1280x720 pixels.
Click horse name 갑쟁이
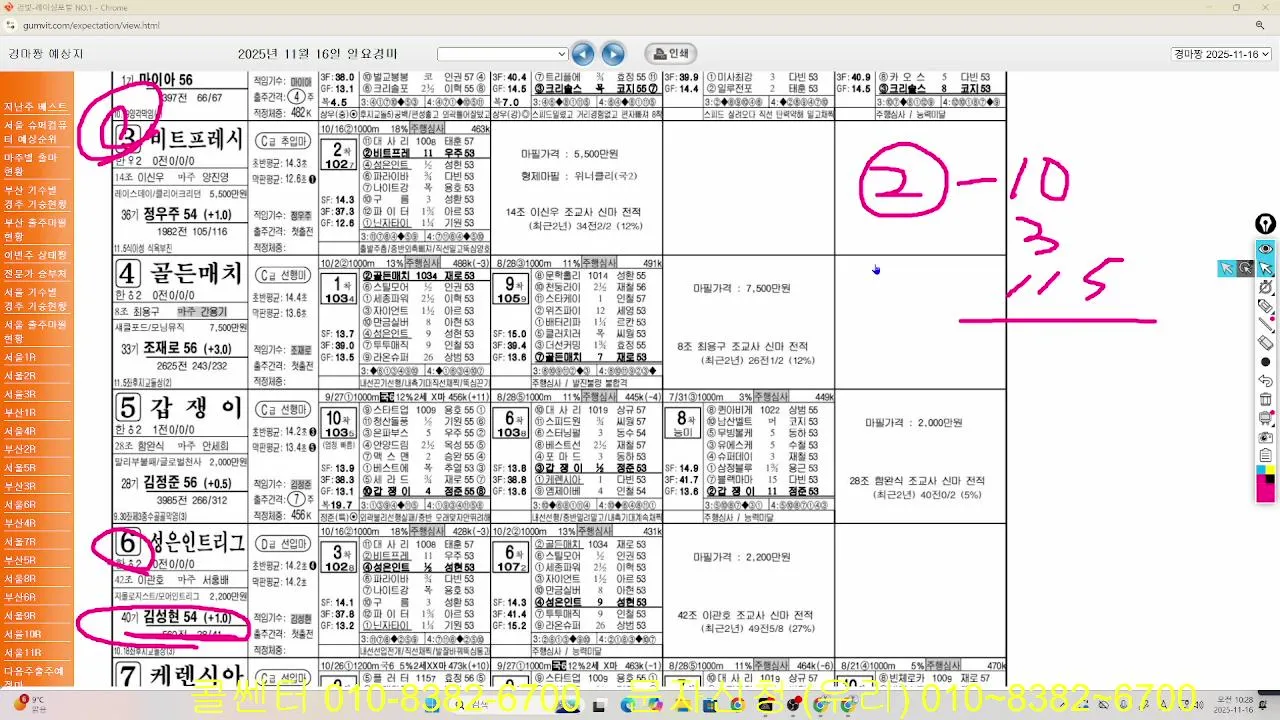196,406
